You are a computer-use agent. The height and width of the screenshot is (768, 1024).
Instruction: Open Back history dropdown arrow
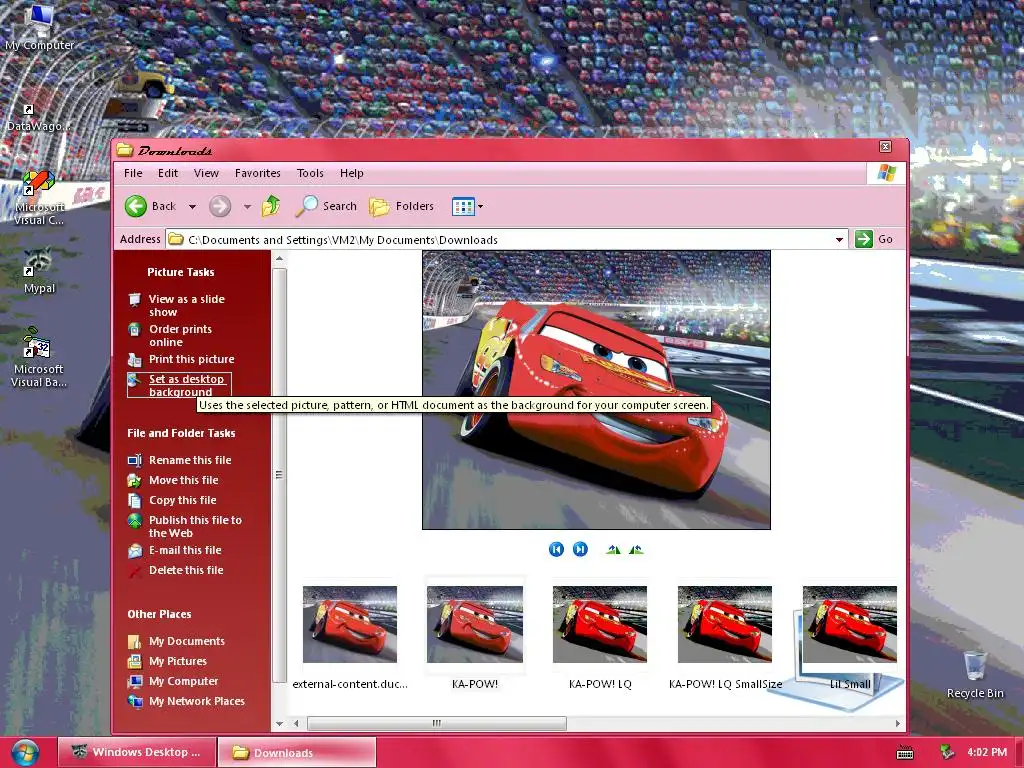tap(193, 207)
